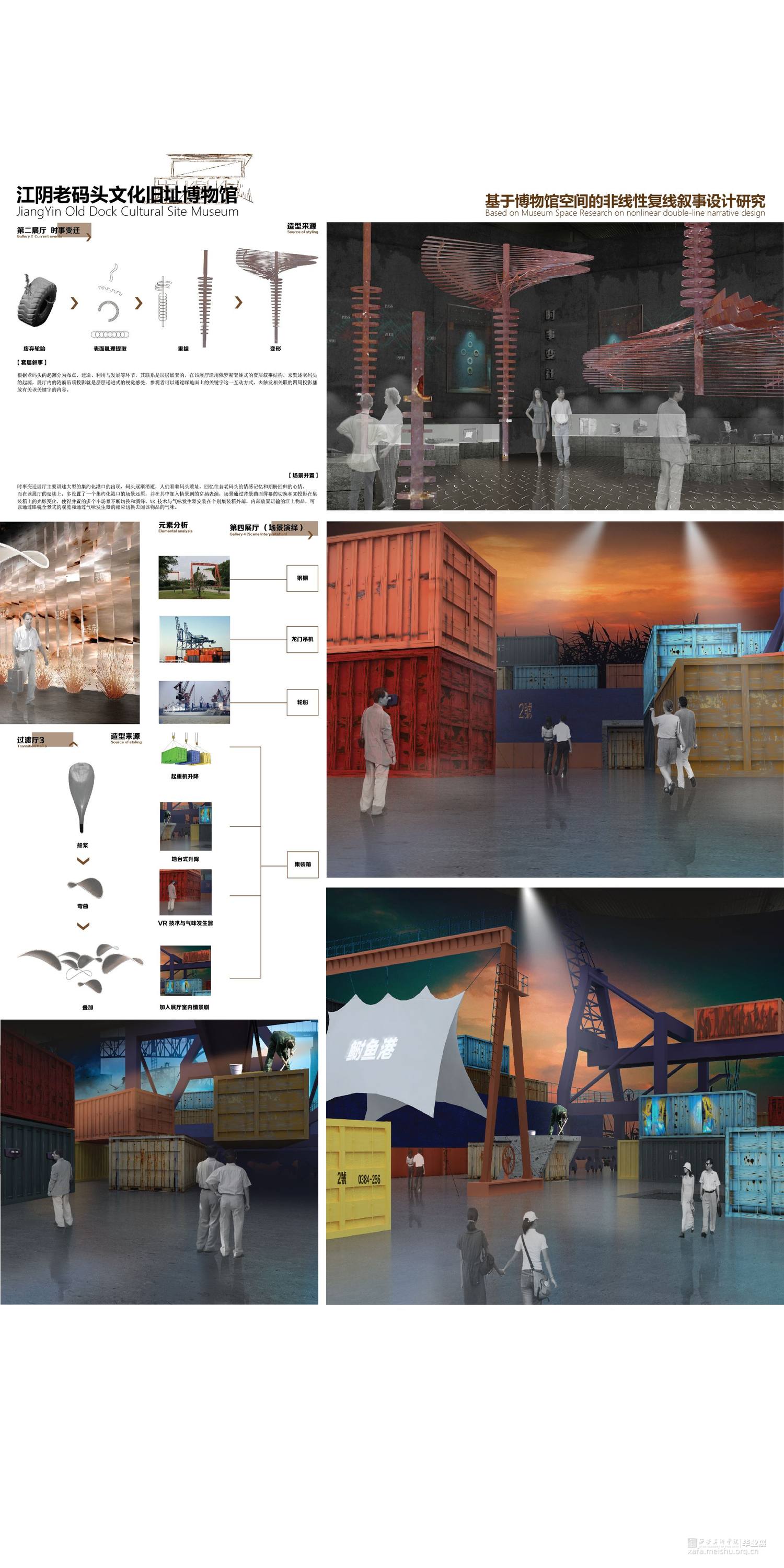Click the down chevron below 船桨
Image resolution: width=784 pixels, height=1568 pixels.
(83, 861)
